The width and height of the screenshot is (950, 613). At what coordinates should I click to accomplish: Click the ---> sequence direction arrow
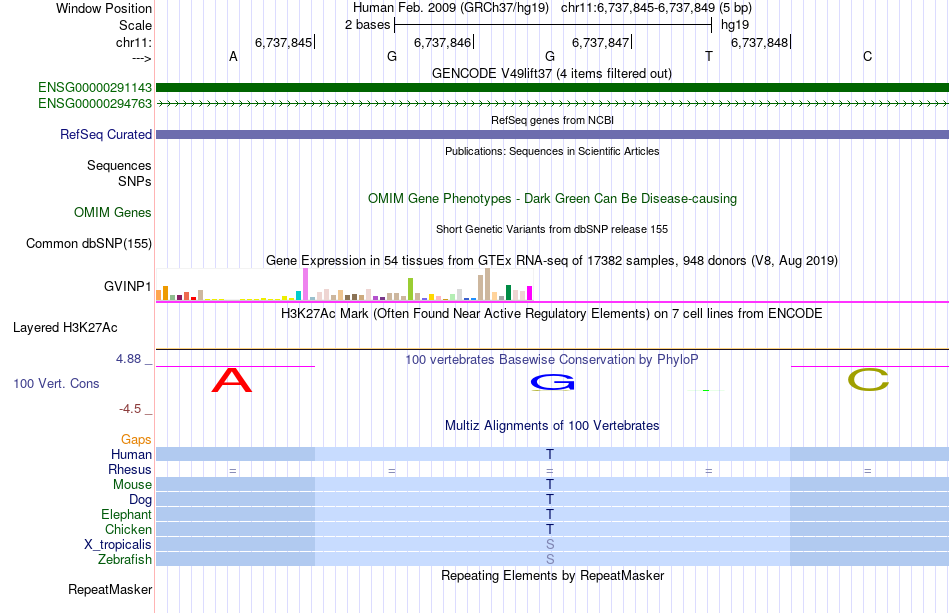[141, 58]
